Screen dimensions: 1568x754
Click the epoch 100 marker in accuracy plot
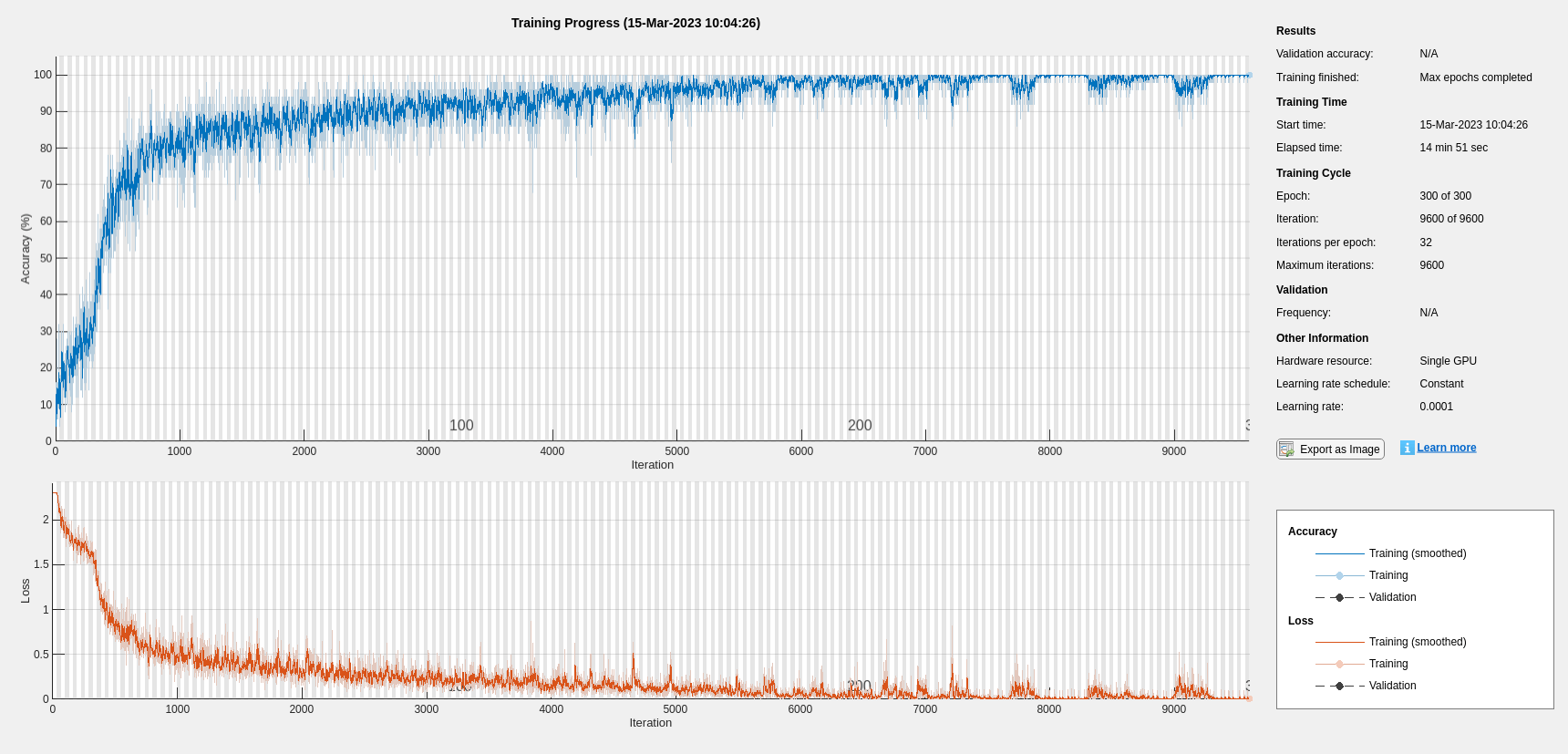click(461, 426)
